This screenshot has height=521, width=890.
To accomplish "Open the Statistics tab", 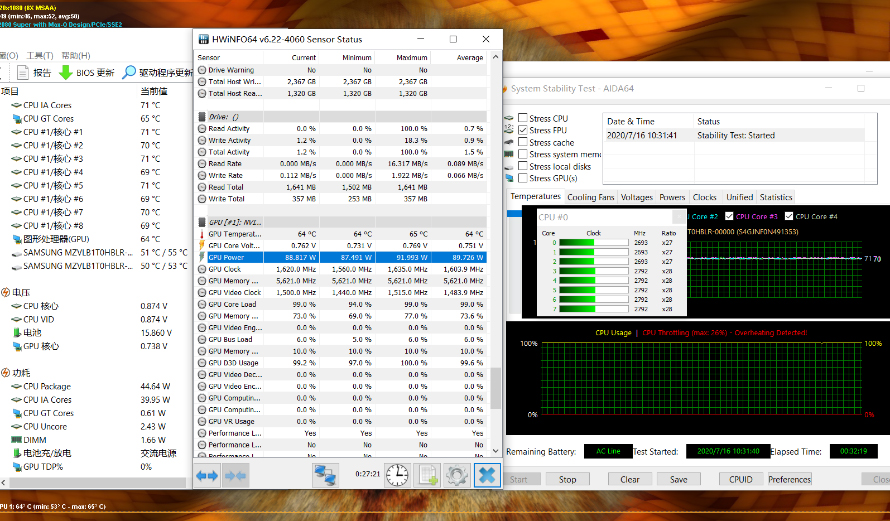I will [776, 198].
